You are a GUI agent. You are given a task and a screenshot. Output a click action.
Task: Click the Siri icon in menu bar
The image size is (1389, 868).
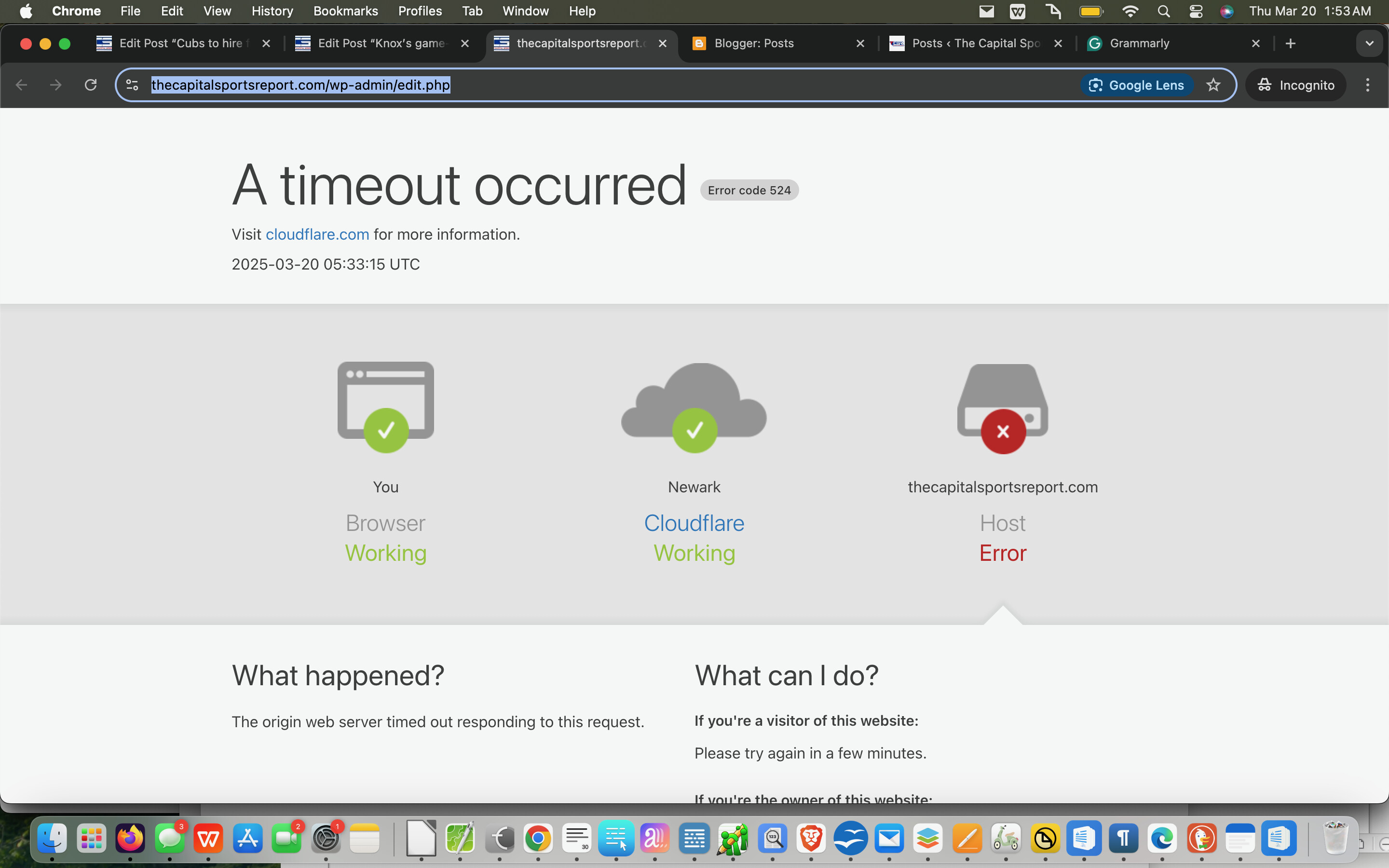[1226, 11]
